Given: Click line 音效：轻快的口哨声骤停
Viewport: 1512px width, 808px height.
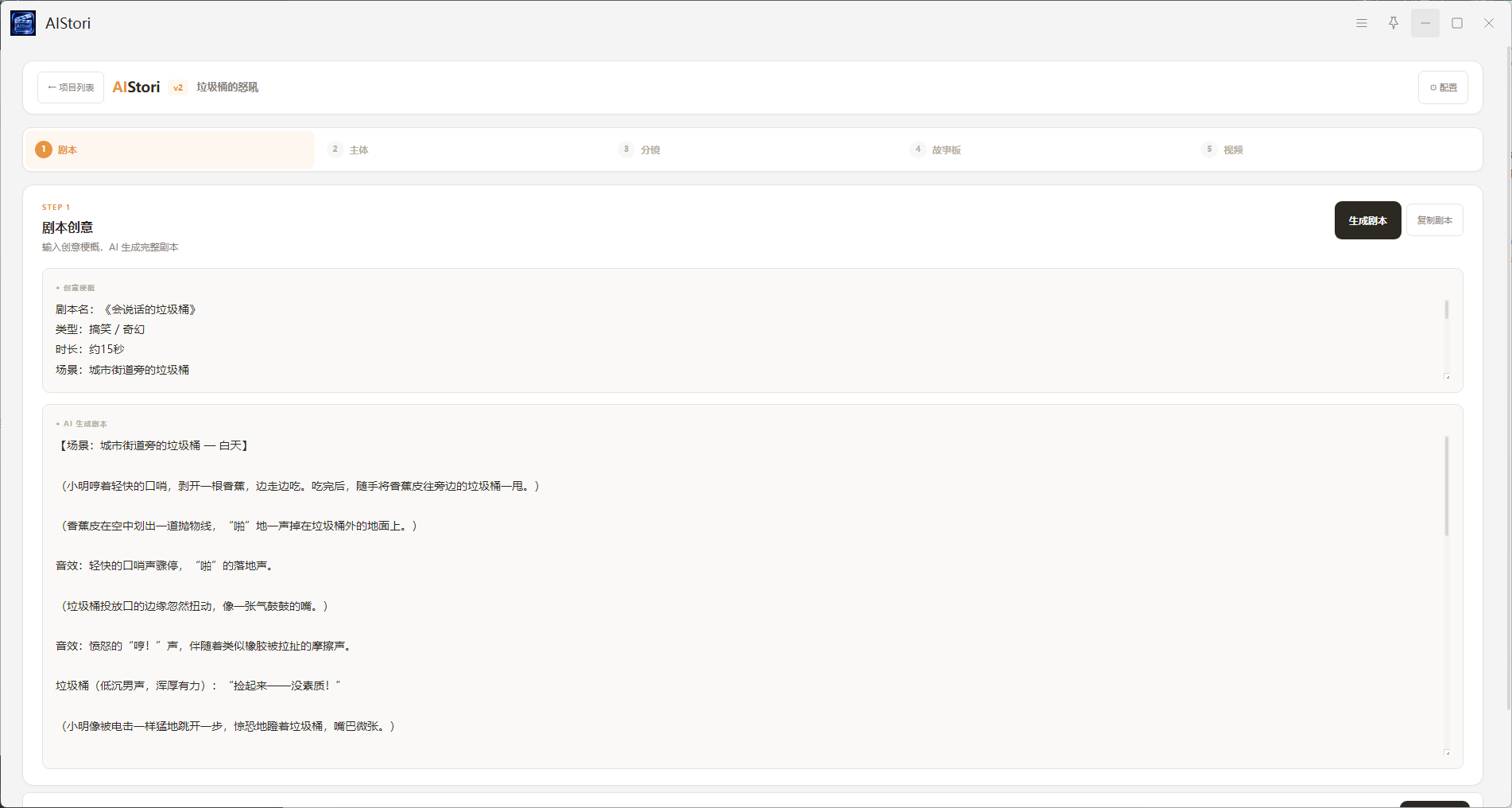Looking at the screenshot, I should (166, 565).
